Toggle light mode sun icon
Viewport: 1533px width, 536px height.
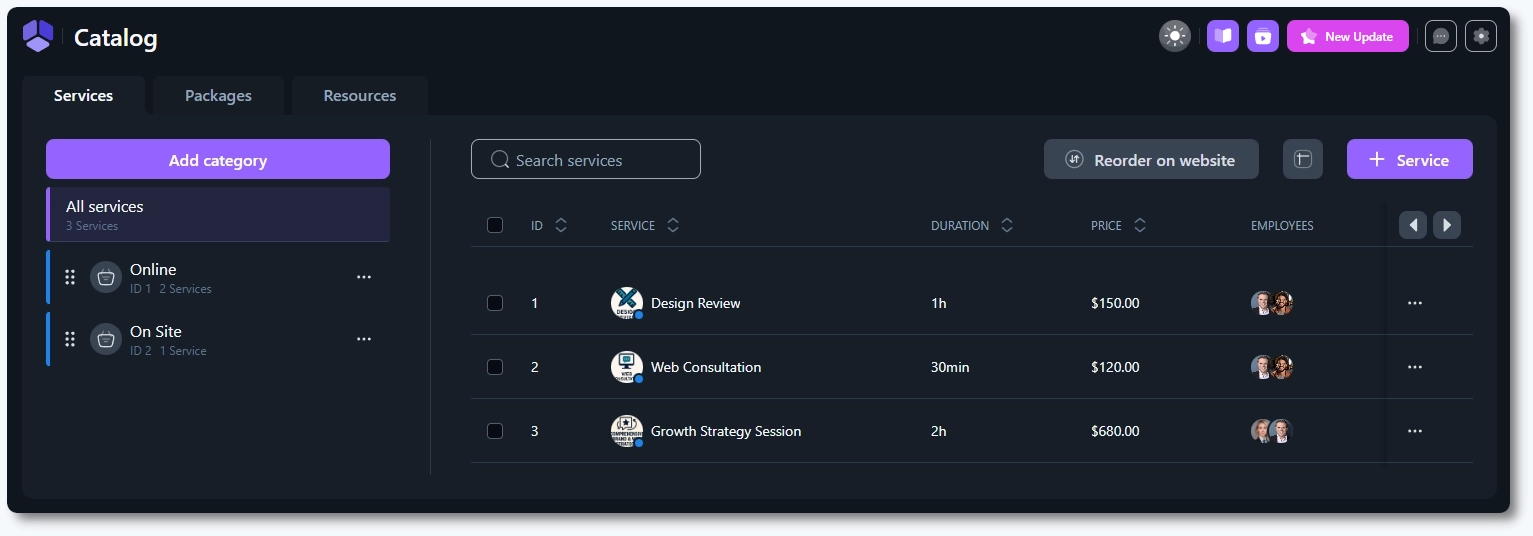(x=1175, y=37)
